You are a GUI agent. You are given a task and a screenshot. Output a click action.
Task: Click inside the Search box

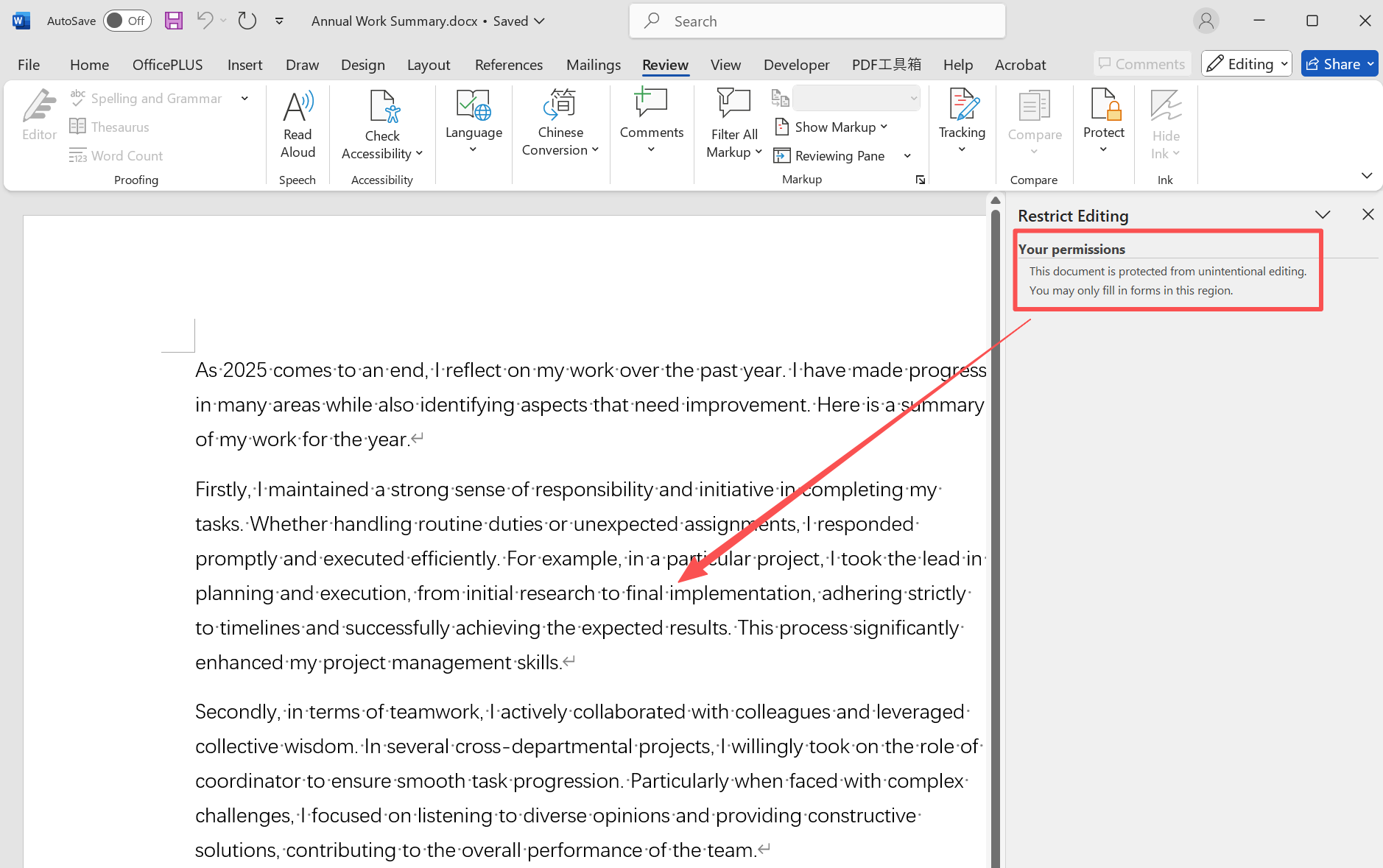[817, 21]
